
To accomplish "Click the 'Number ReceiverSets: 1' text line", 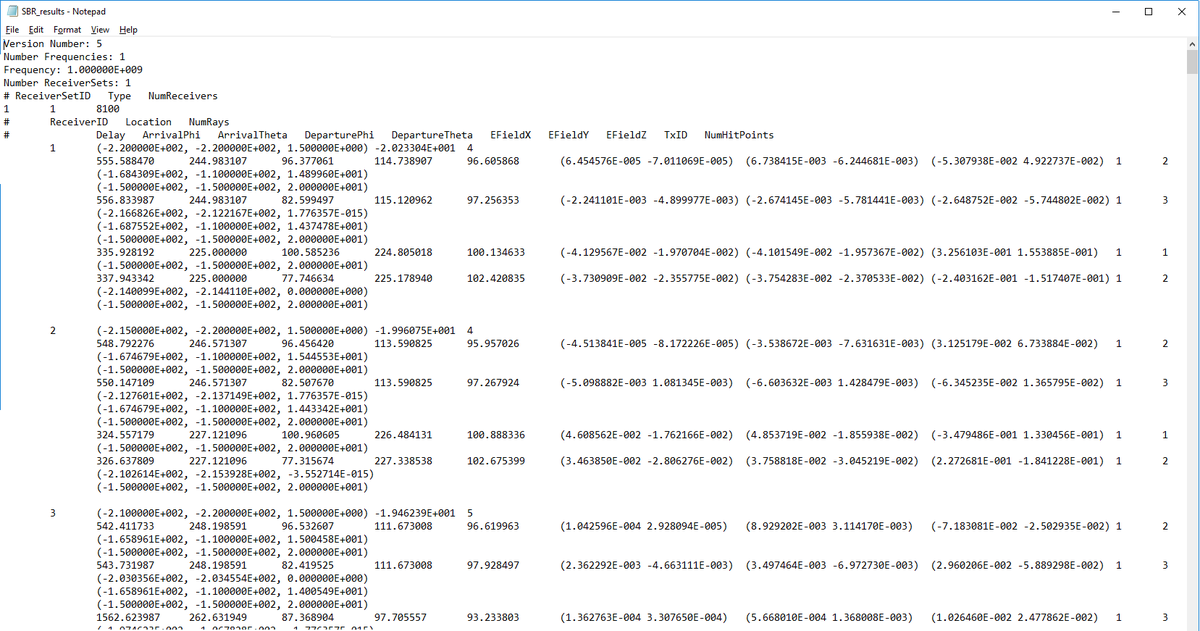I will pos(65,82).
